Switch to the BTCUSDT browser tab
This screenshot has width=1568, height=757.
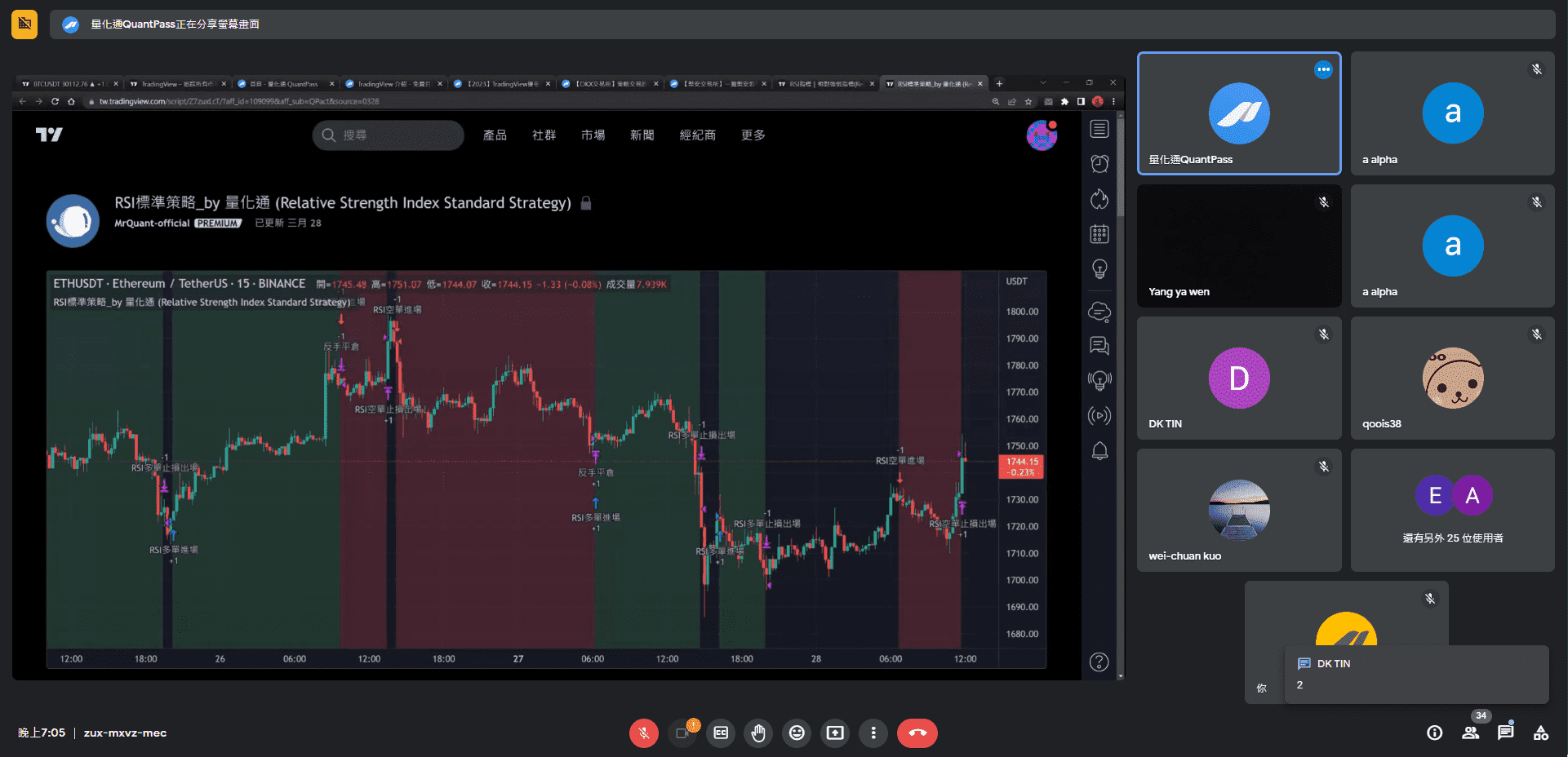tap(69, 83)
